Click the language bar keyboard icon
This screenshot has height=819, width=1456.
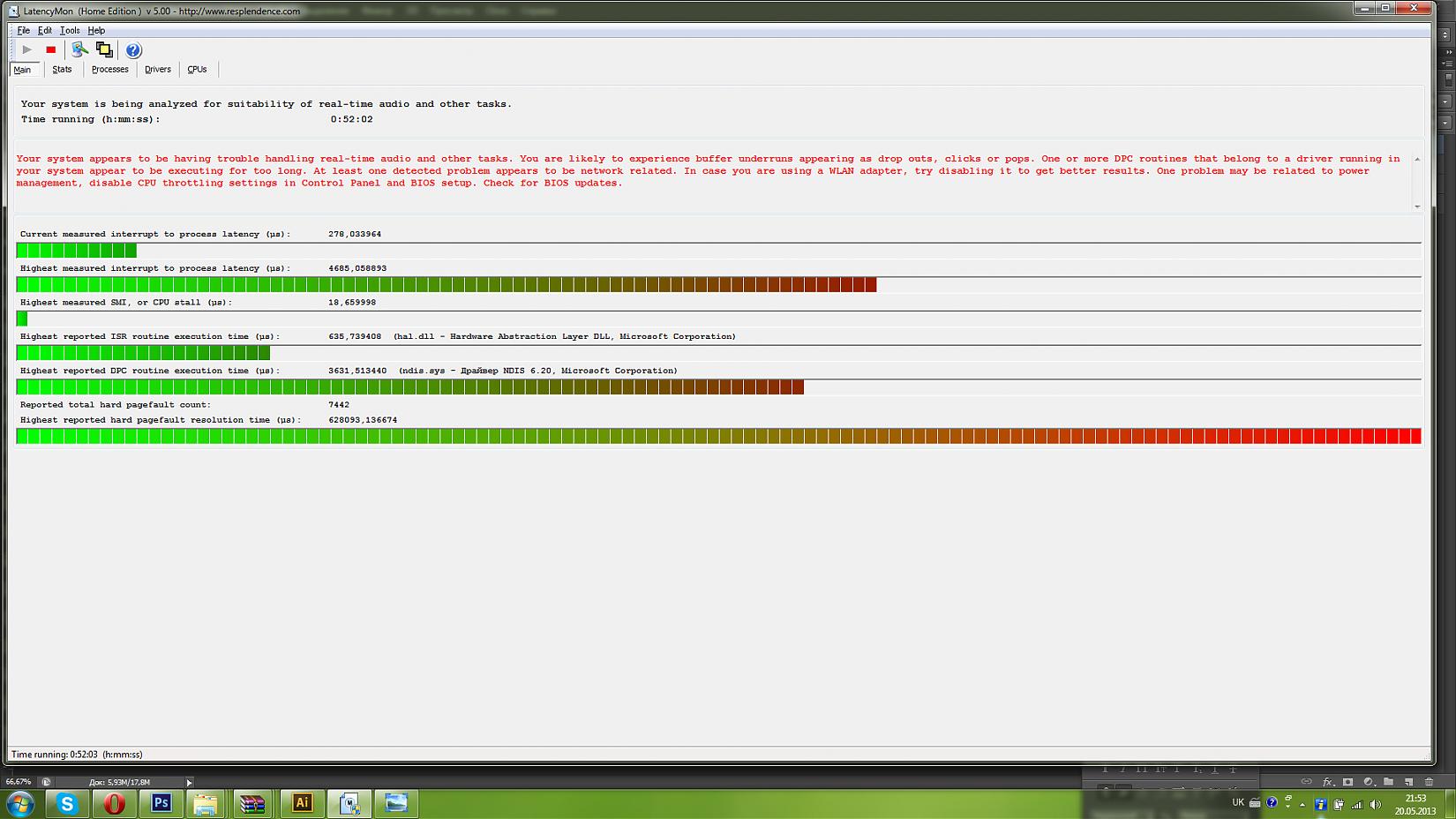click(x=1255, y=803)
